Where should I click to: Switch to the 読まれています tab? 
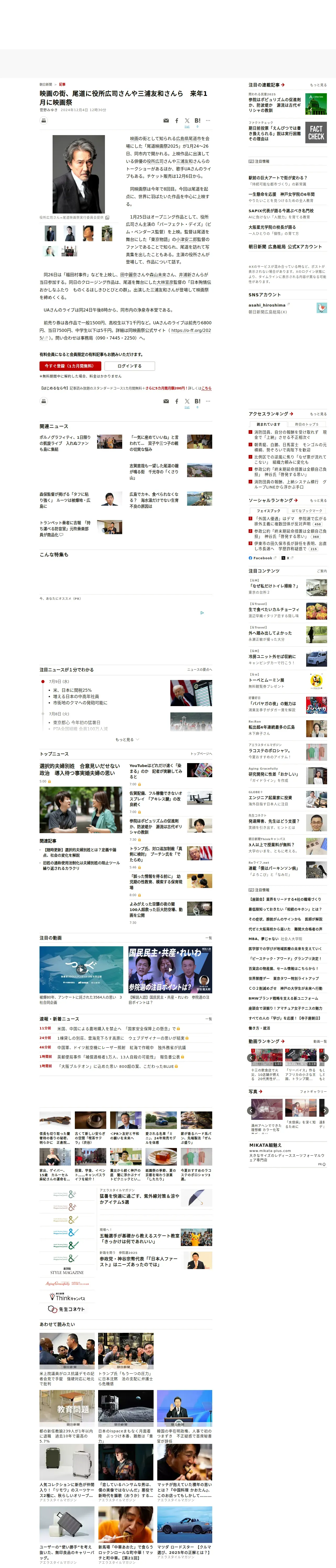pyautogui.click(x=268, y=424)
